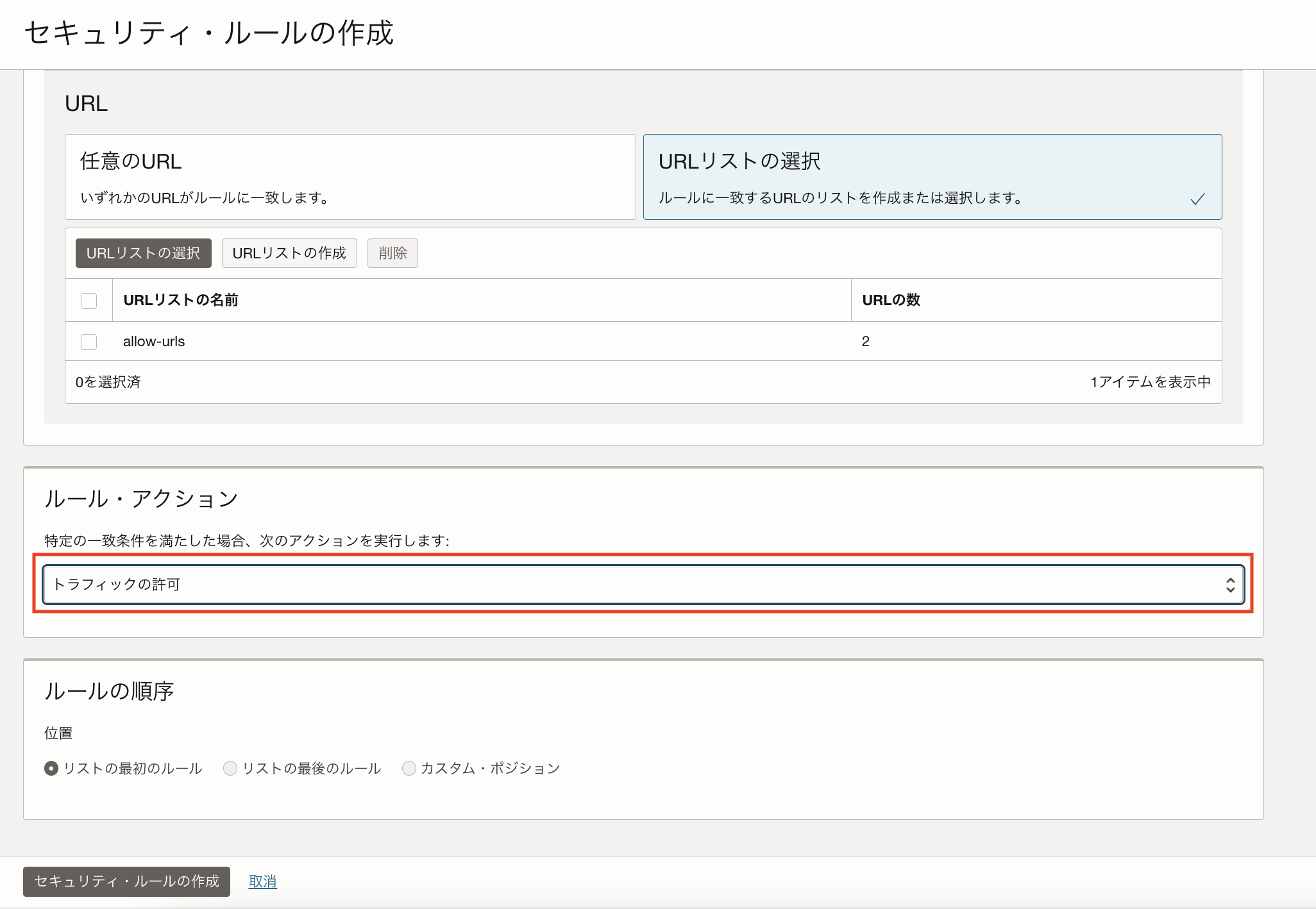The width and height of the screenshot is (1316, 909).
Task: Click the allow-urls list name
Action: (153, 341)
